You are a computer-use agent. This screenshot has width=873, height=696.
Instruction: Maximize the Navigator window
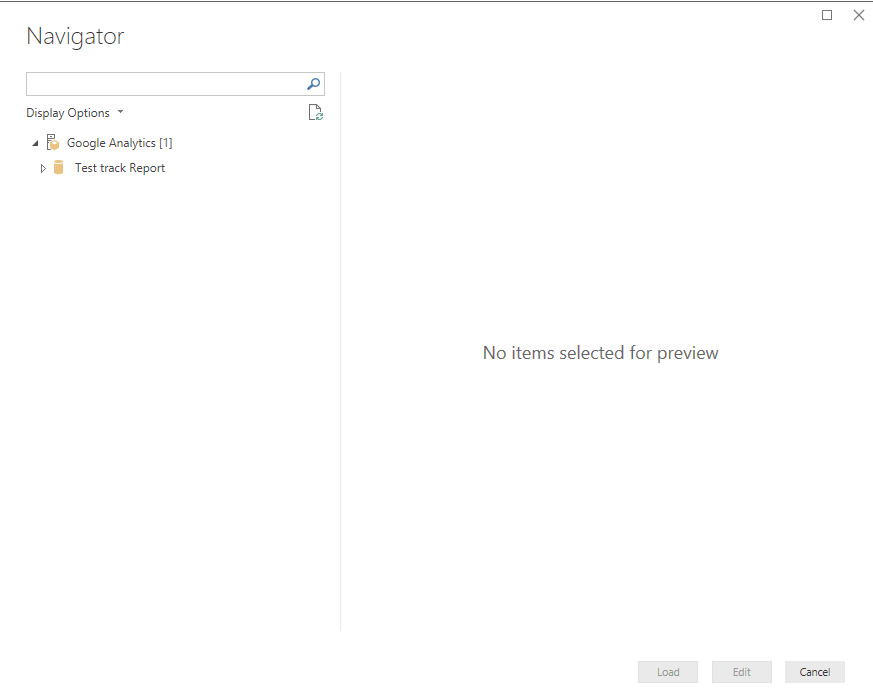(x=827, y=15)
